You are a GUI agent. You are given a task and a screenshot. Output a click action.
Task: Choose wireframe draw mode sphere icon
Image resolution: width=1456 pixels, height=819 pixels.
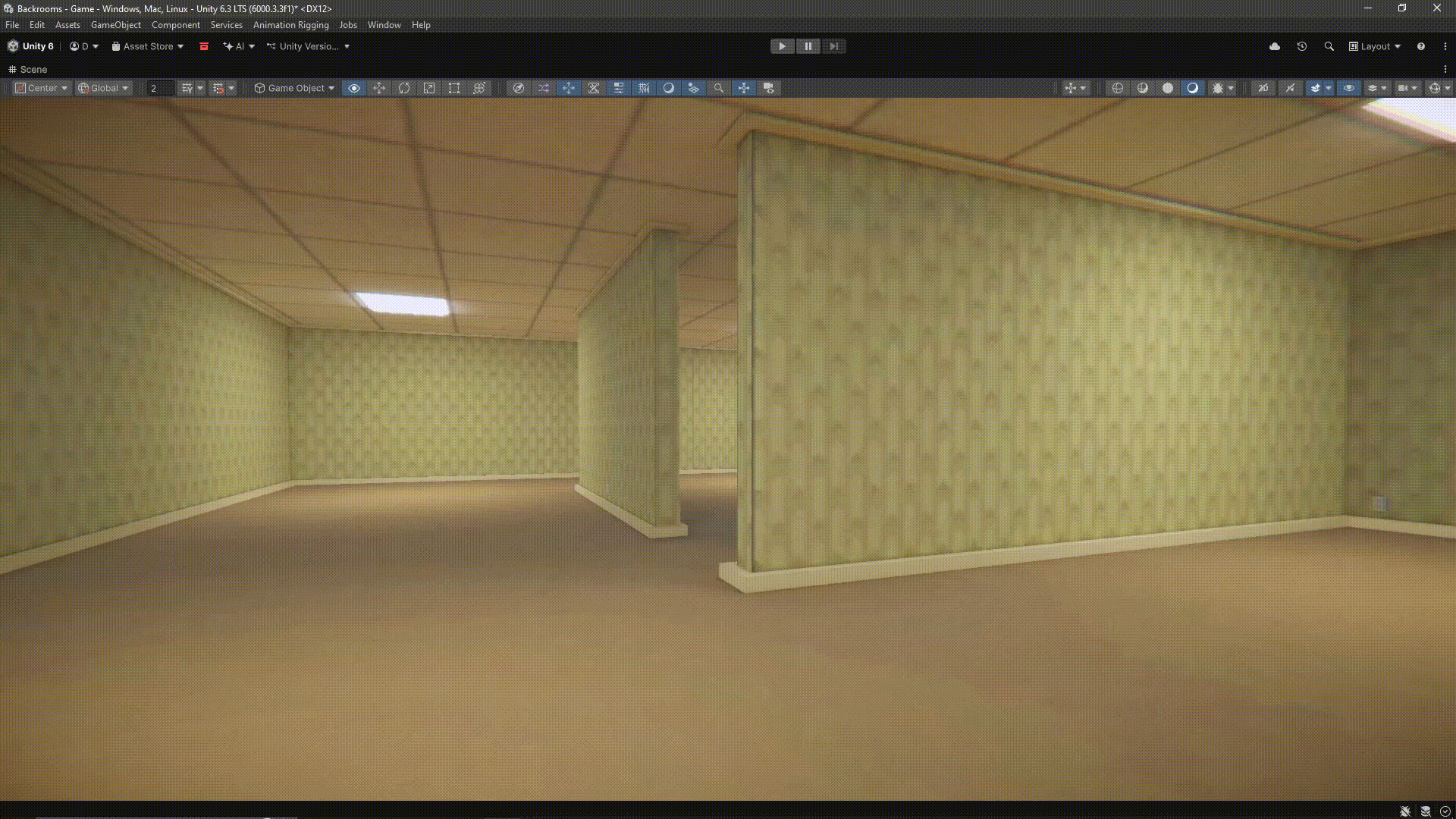coord(1118,88)
